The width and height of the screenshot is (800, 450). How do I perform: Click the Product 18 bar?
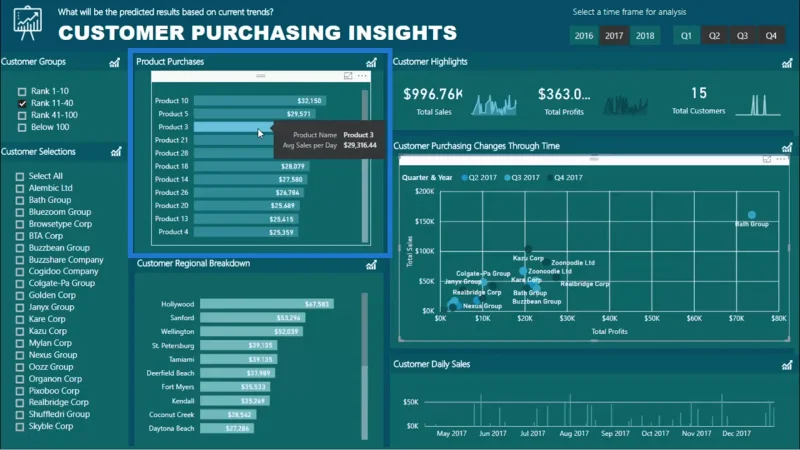[x=252, y=166]
